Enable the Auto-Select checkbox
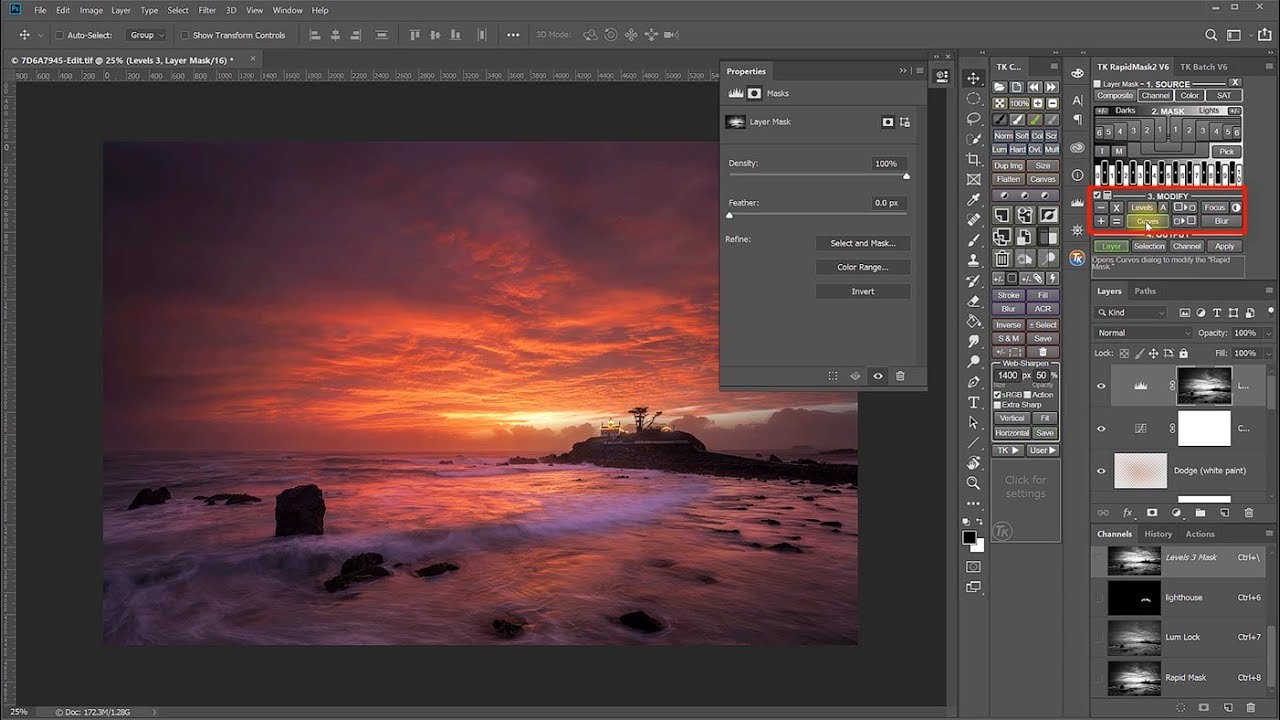 tap(59, 35)
